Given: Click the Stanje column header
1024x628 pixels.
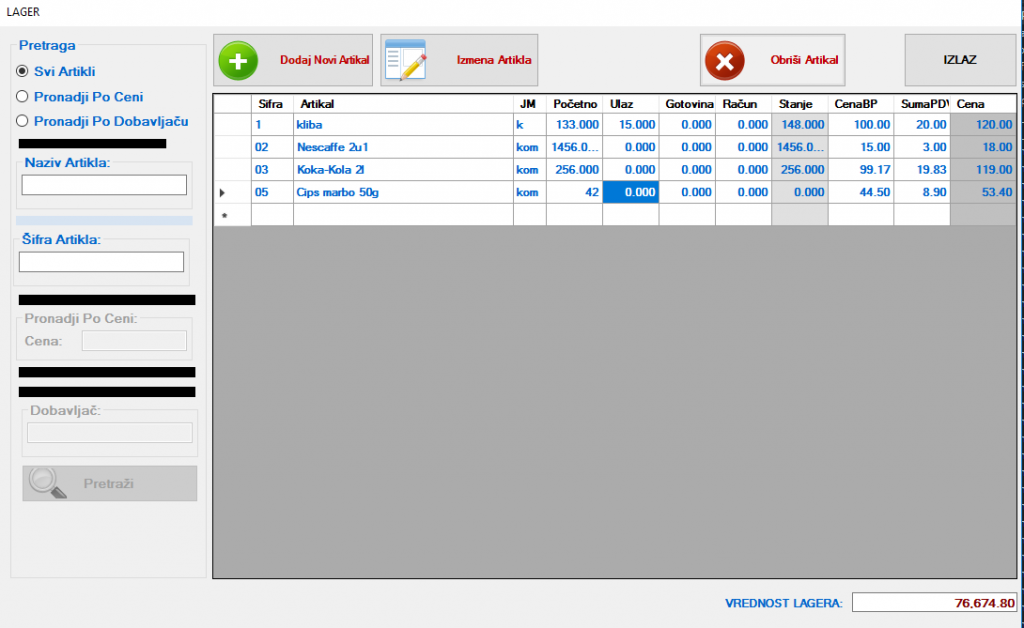Looking at the screenshot, I should [799, 104].
